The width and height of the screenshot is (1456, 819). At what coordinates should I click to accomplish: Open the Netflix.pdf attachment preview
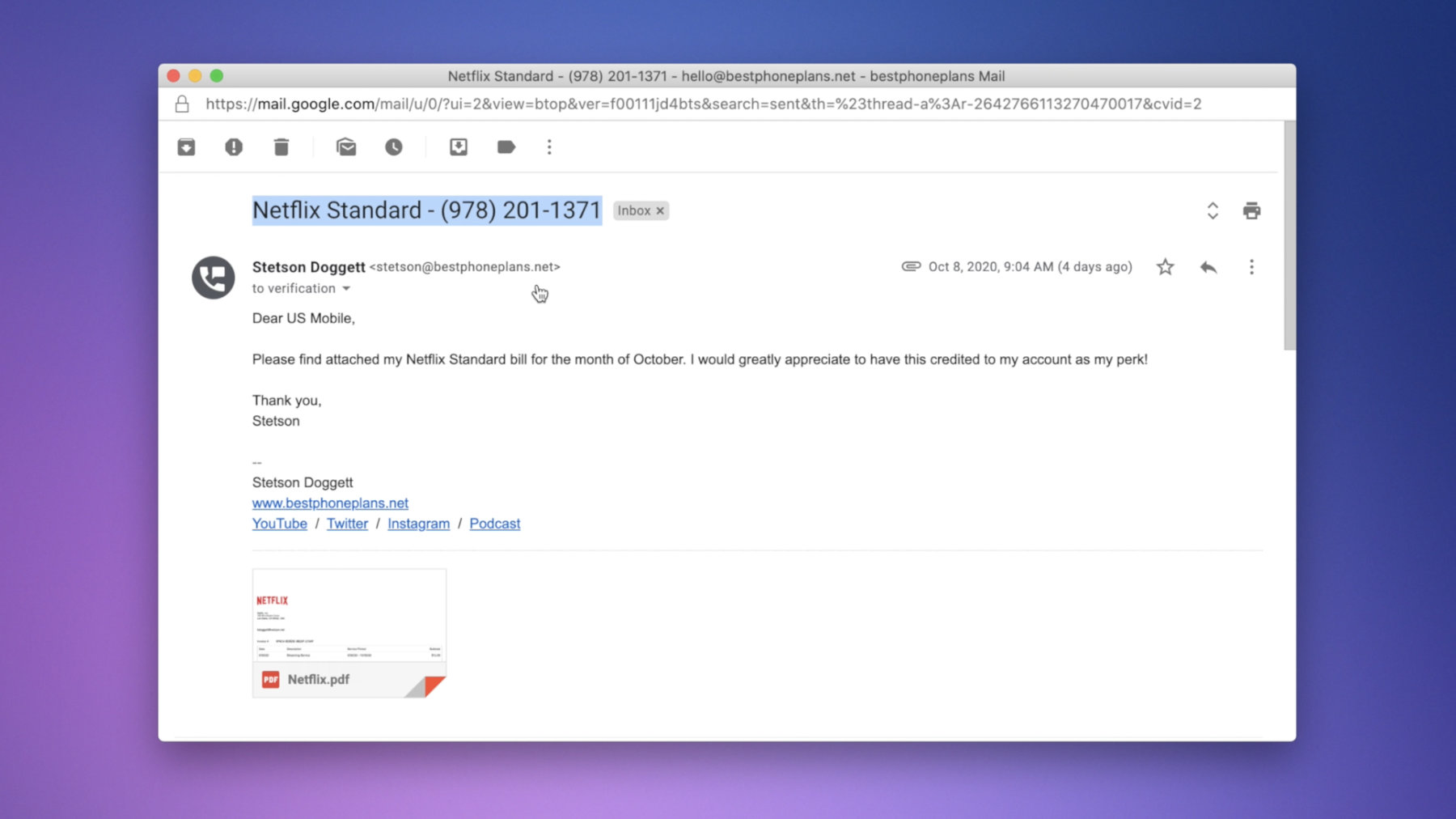[x=349, y=617]
